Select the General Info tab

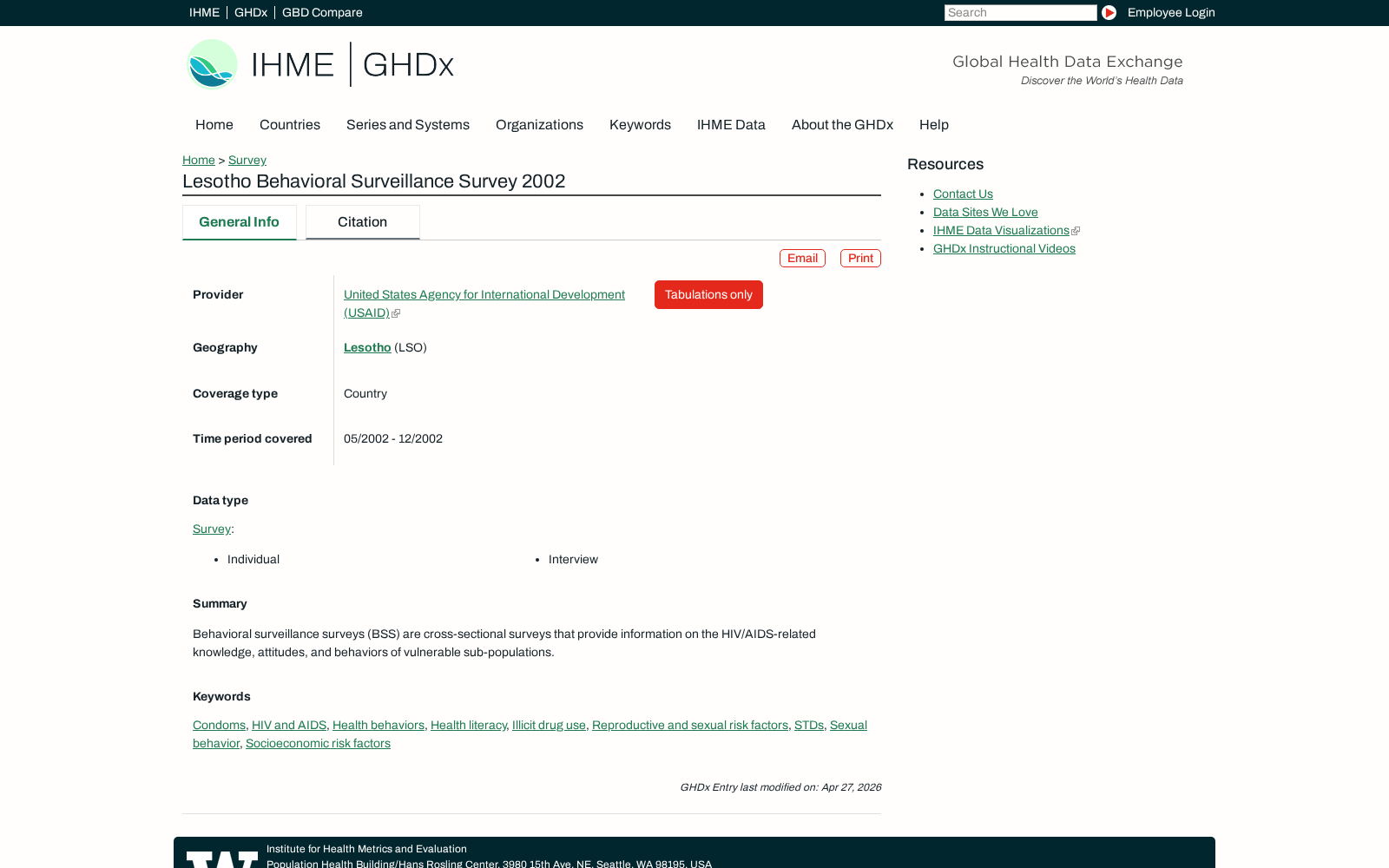pos(240,222)
